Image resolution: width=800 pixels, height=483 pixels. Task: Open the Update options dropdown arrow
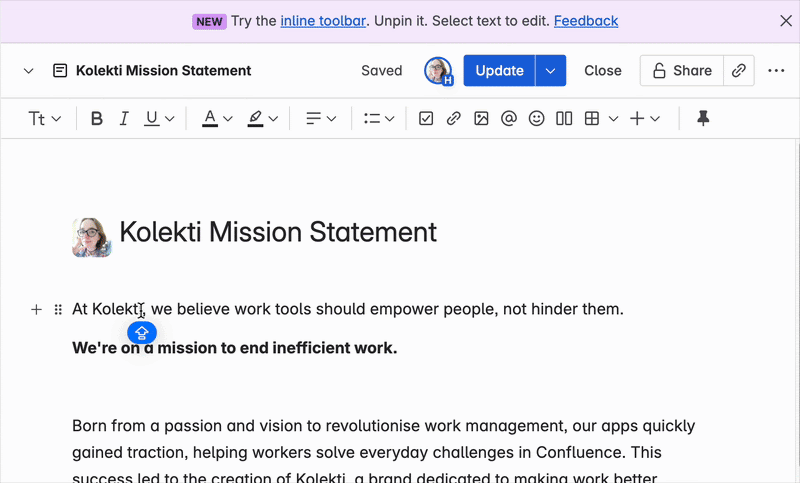[551, 70]
